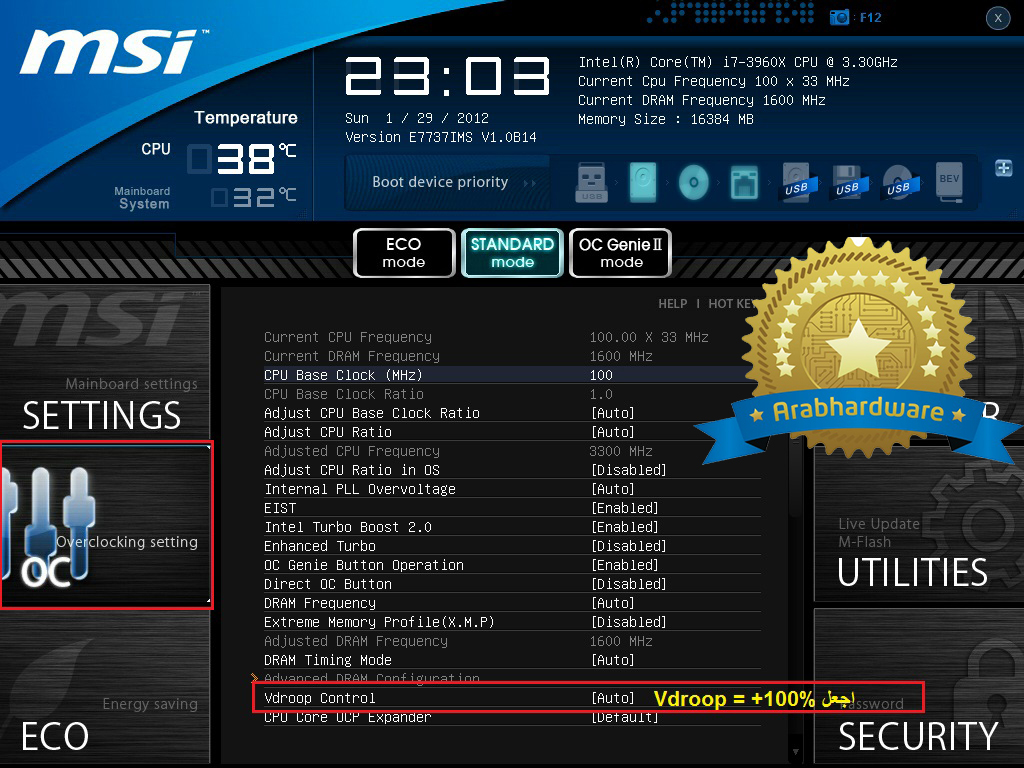Click the CPU Base Clock Ratio 1.0 row
The image size is (1024, 768).
click(512, 394)
